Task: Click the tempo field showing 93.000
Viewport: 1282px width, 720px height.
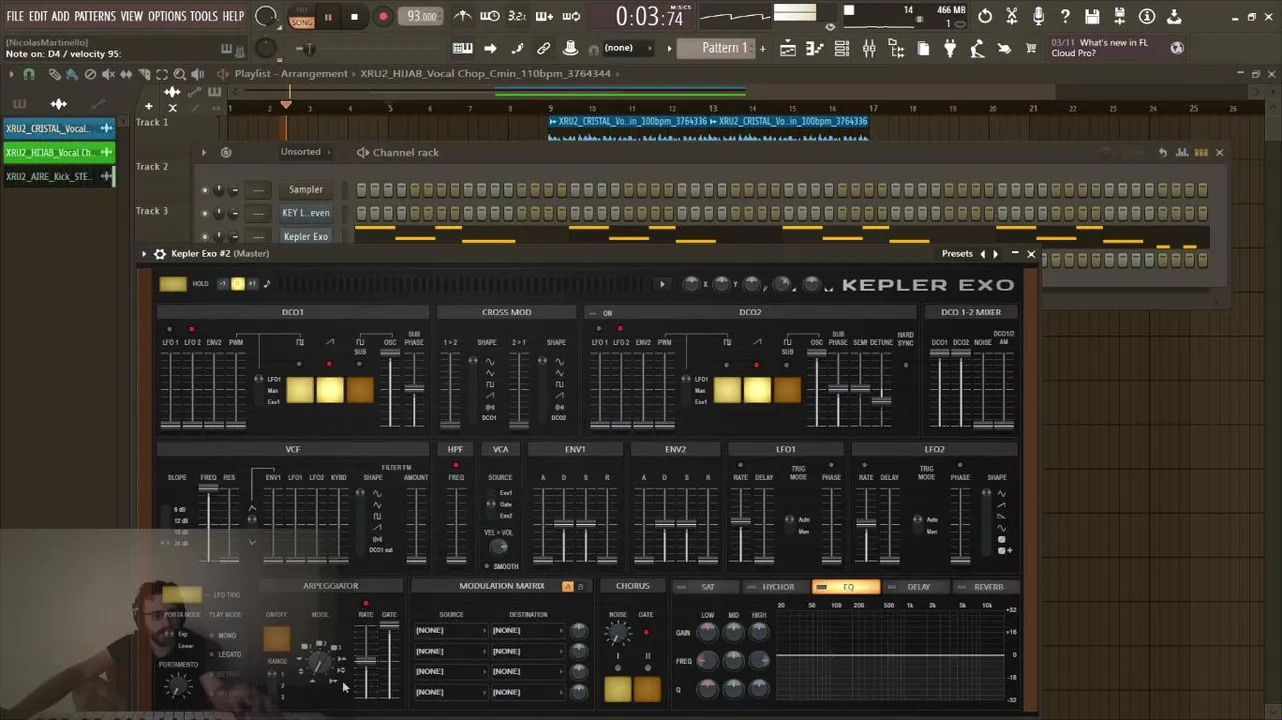Action: pyautogui.click(x=421, y=17)
